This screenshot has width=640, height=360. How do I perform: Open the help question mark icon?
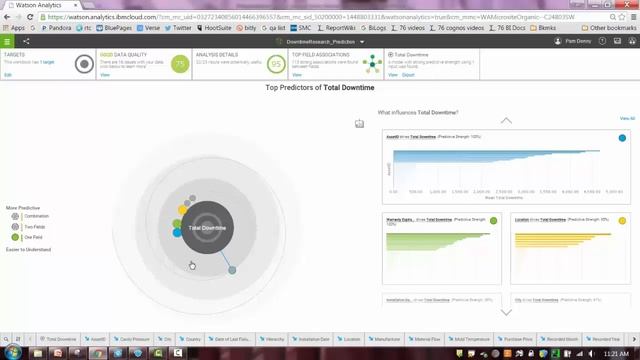[x=602, y=41]
